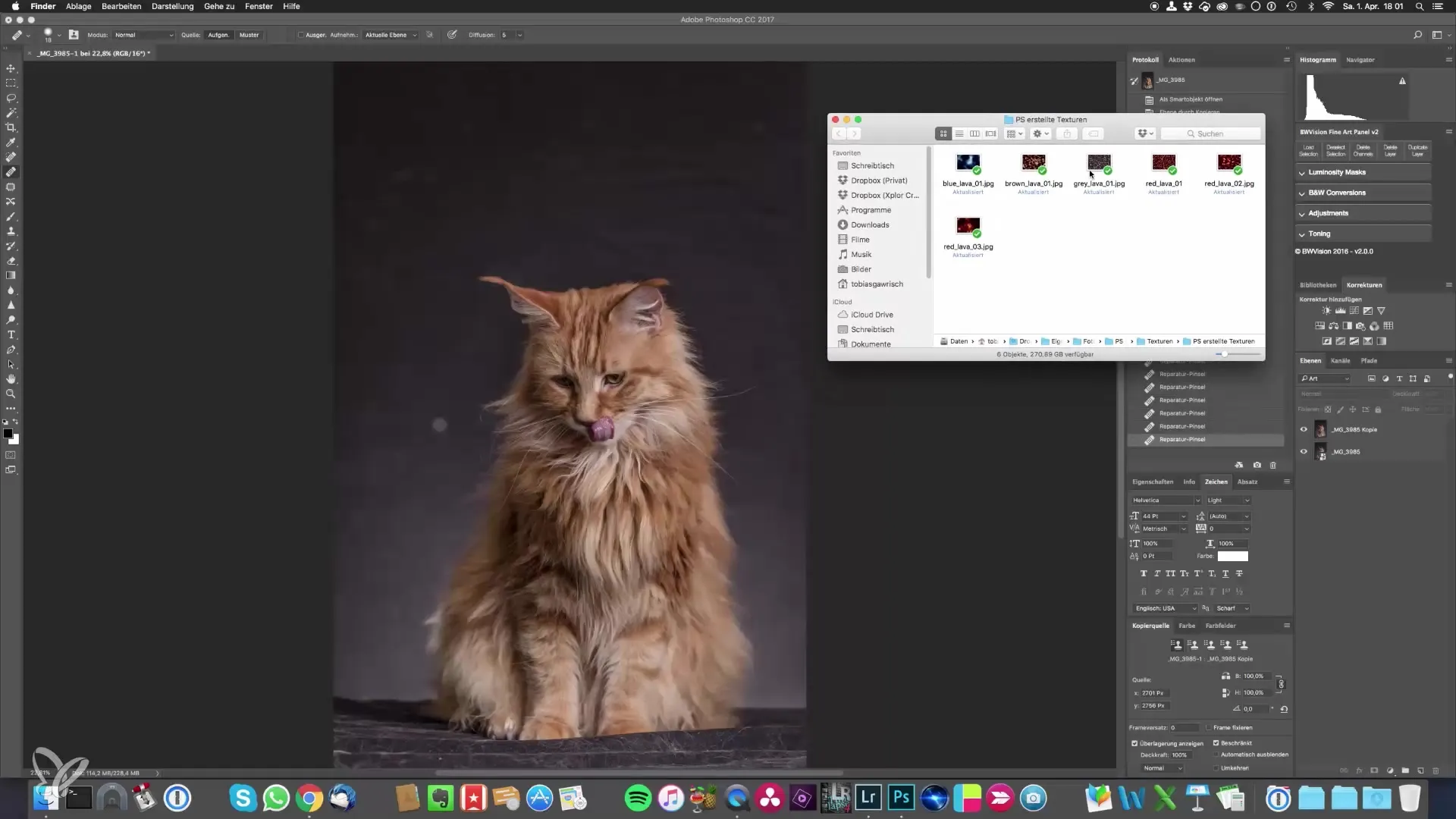Open Photoshop from the Dock
This screenshot has width=1456, height=819.
pos(901,798)
